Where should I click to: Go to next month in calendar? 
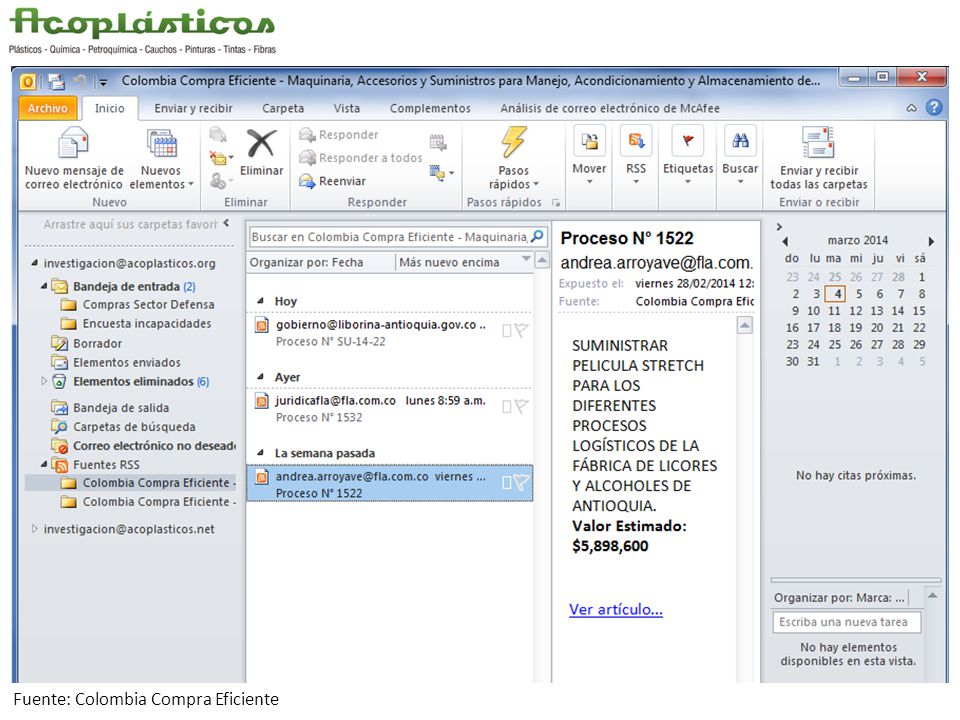click(931, 241)
